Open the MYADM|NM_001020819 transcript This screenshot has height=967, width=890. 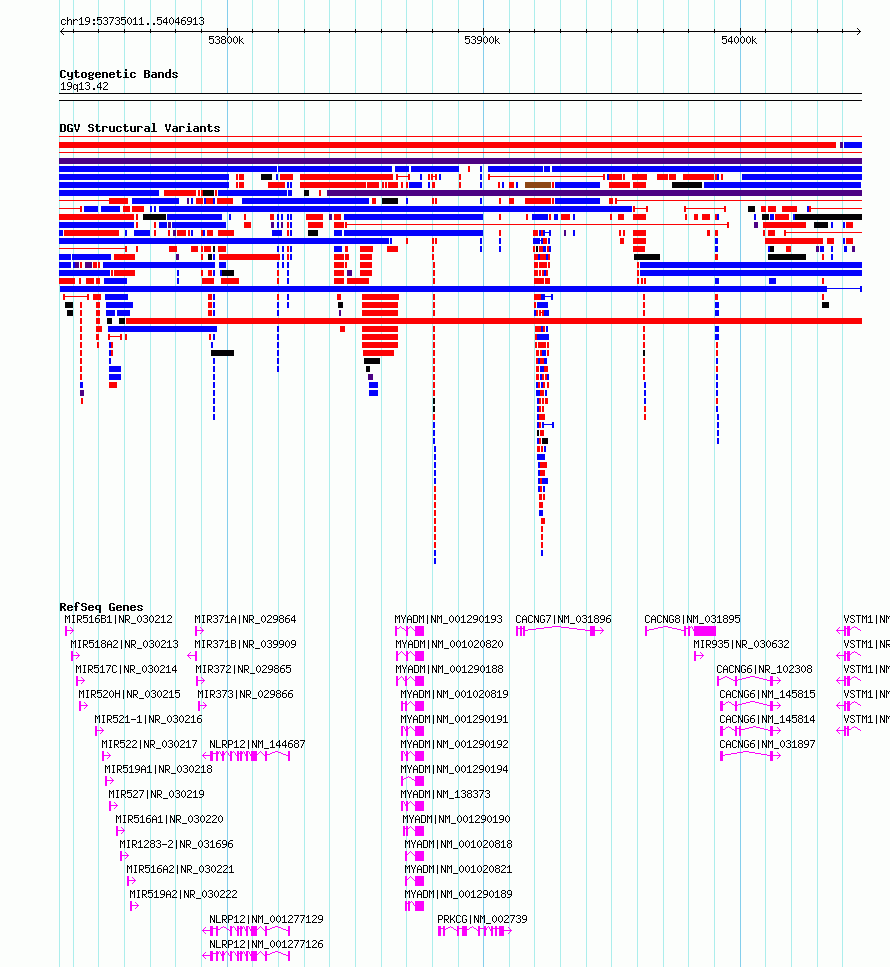coord(455,694)
